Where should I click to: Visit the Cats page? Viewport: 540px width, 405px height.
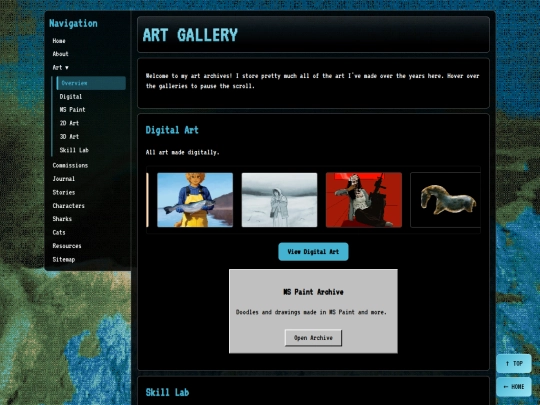59,232
